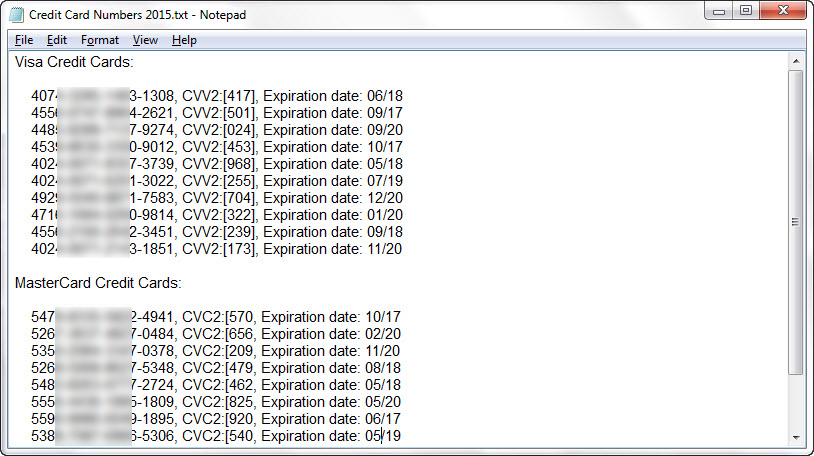The height and width of the screenshot is (456, 814).
Task: Click the CVC2:[920 value
Action: [x=218, y=419]
